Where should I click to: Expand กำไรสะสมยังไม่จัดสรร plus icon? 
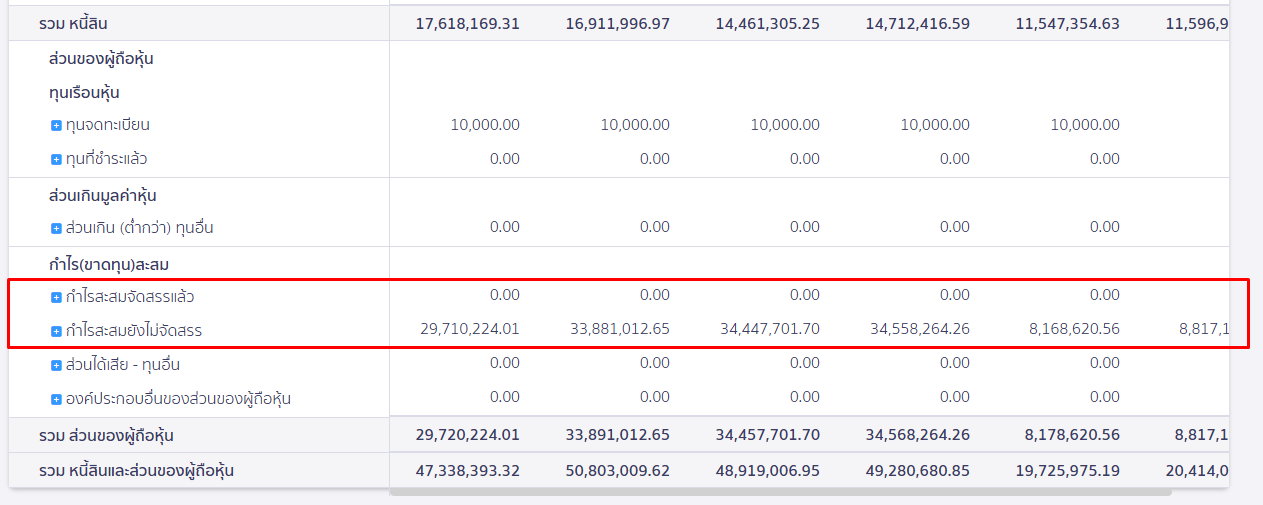pyautogui.click(x=57, y=331)
